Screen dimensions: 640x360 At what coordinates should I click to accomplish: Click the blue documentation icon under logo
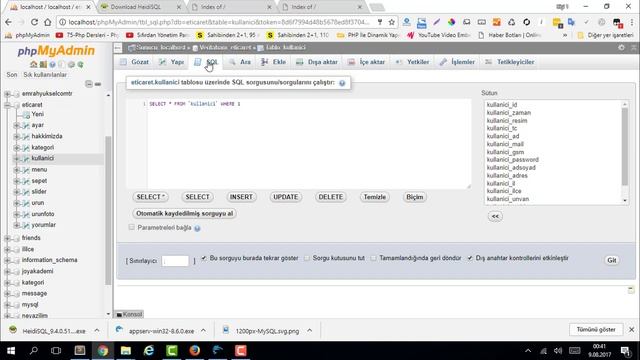click(52, 64)
